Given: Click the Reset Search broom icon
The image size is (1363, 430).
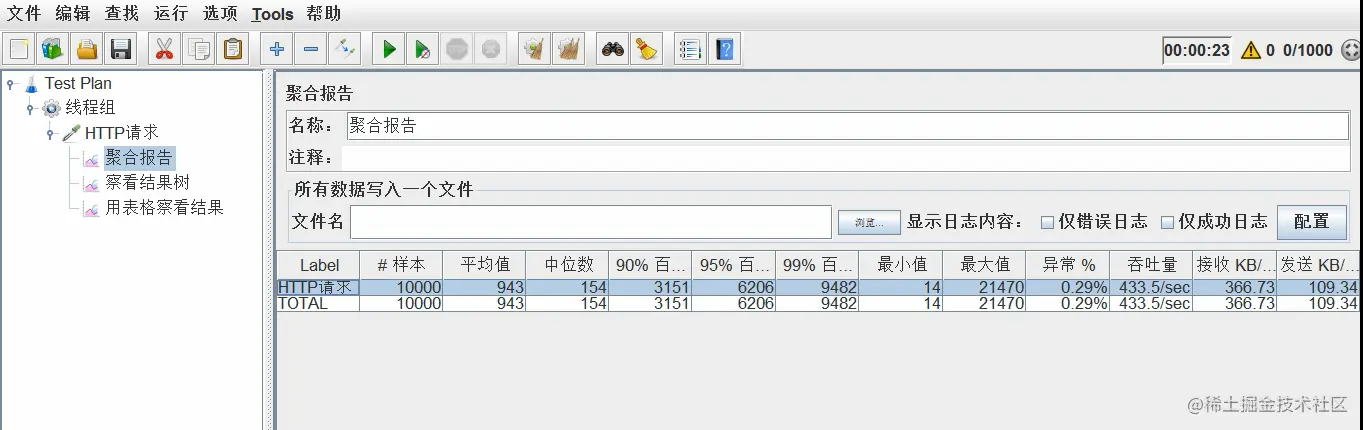Looking at the screenshot, I should (x=647, y=48).
